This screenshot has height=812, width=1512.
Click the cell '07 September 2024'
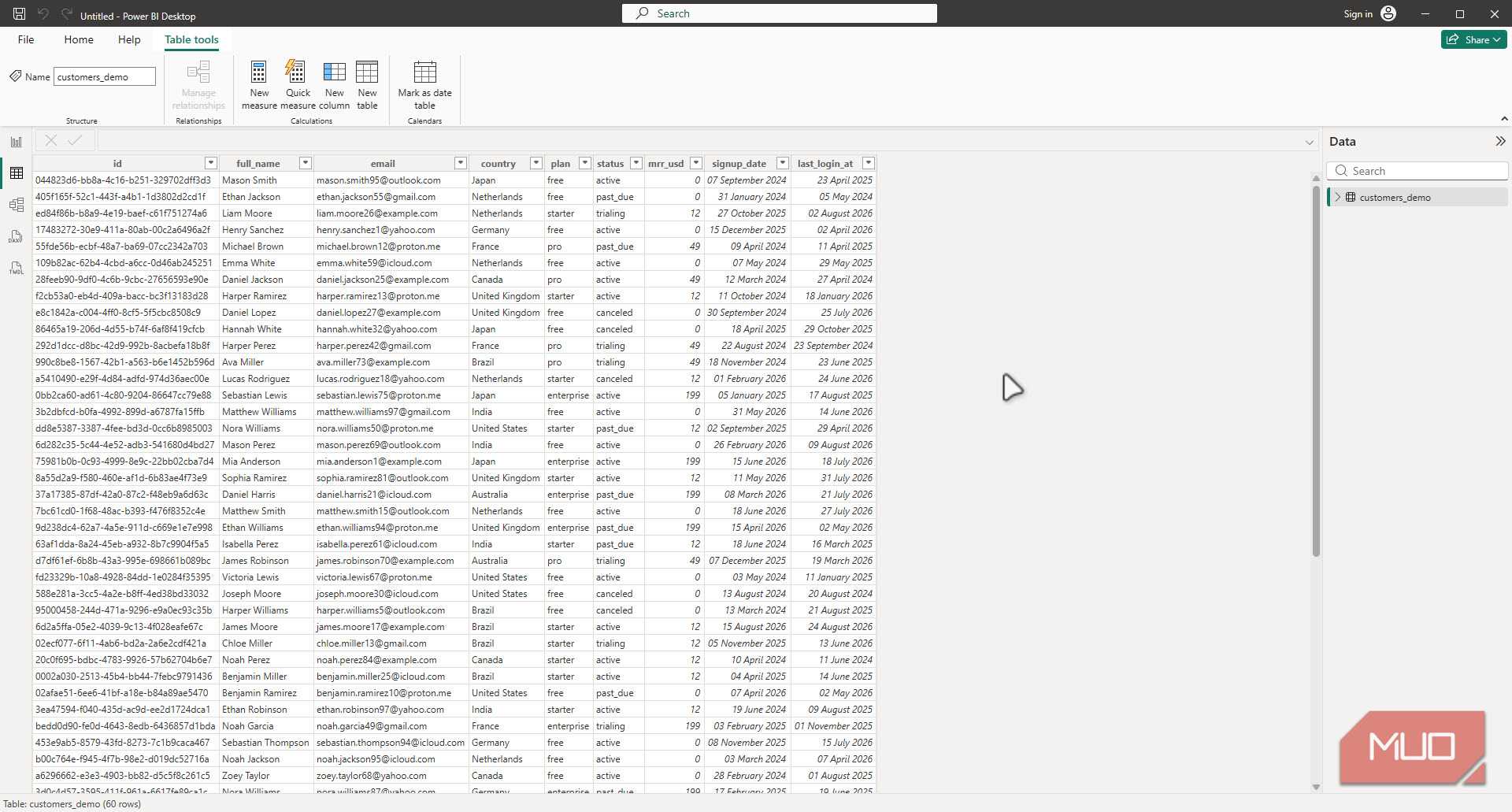(x=747, y=180)
